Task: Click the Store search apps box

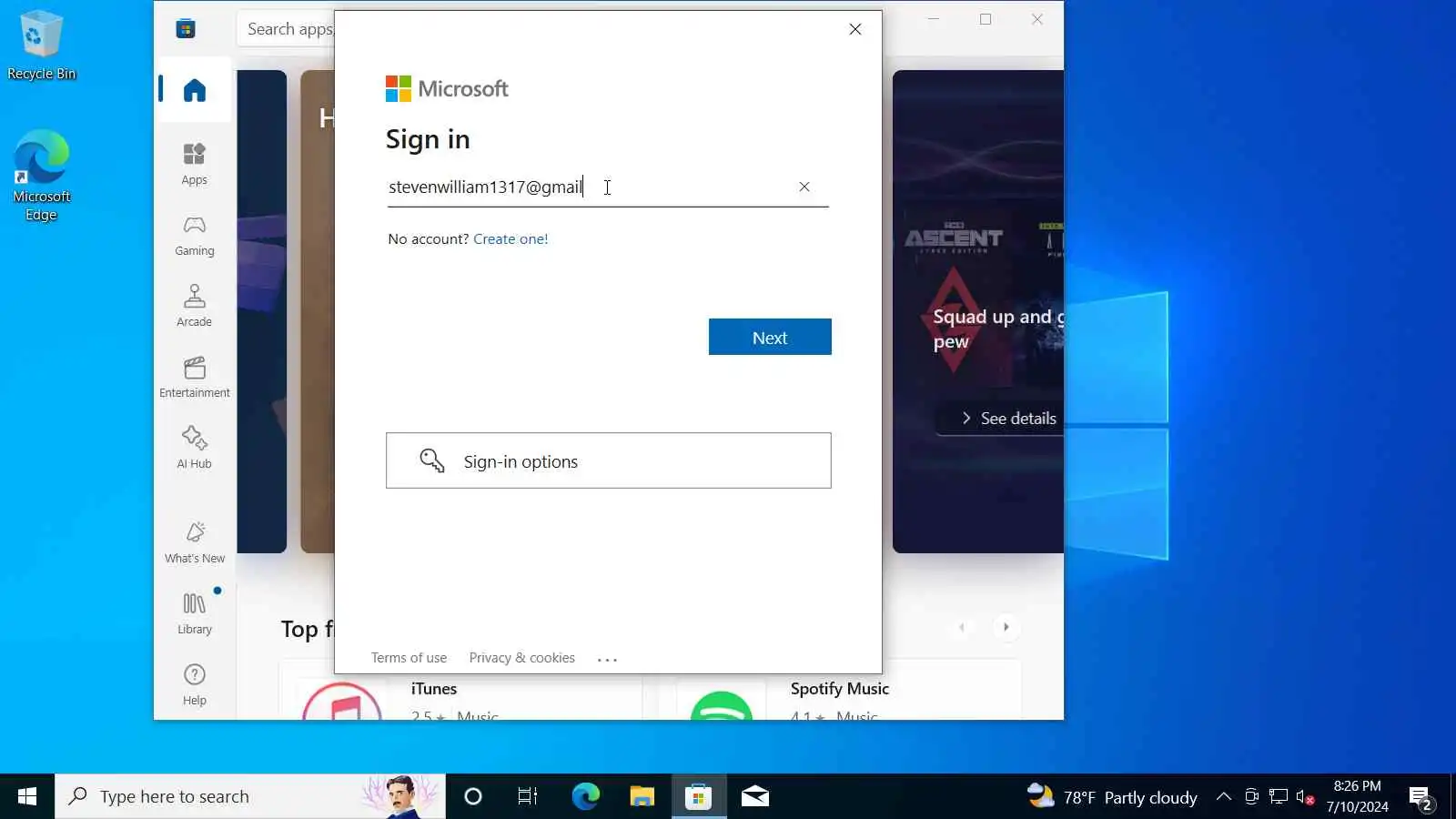Action: (x=287, y=29)
